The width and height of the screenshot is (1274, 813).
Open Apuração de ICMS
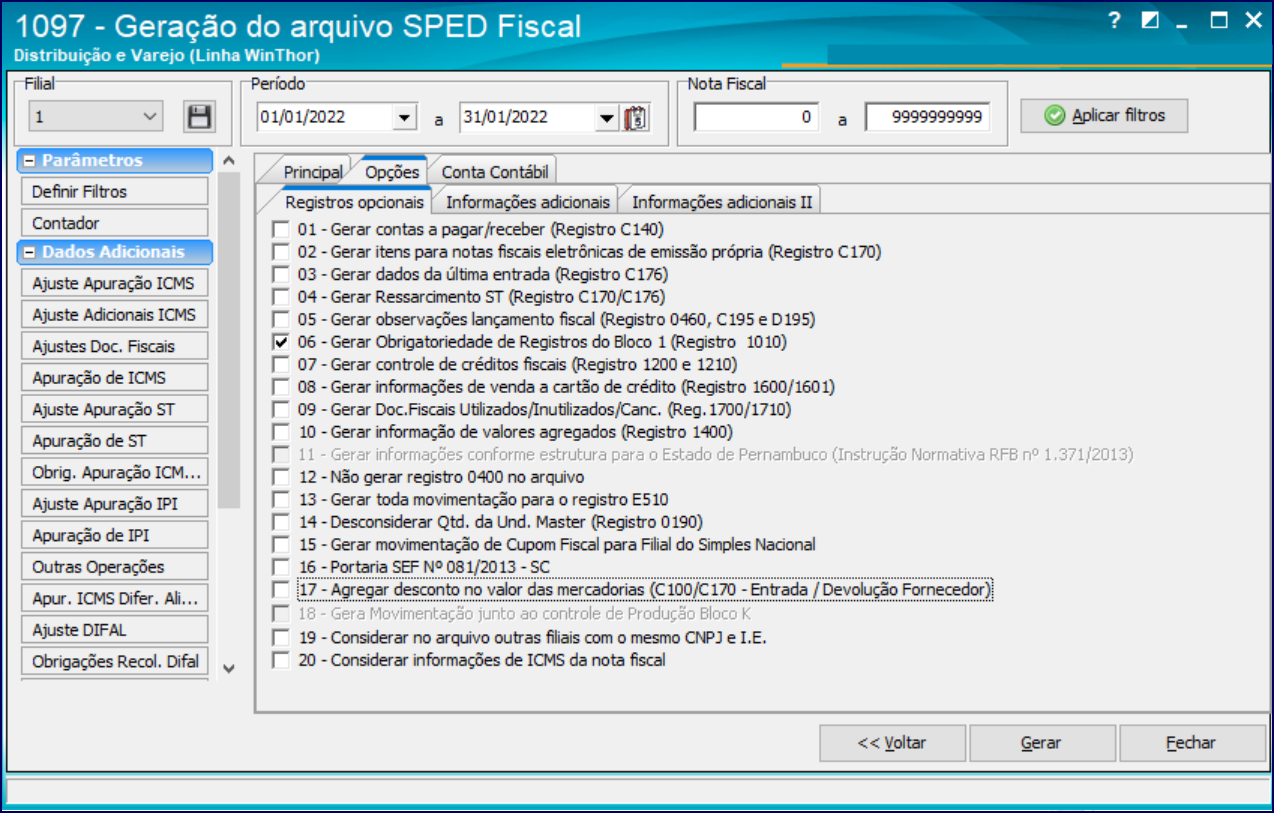pos(114,378)
